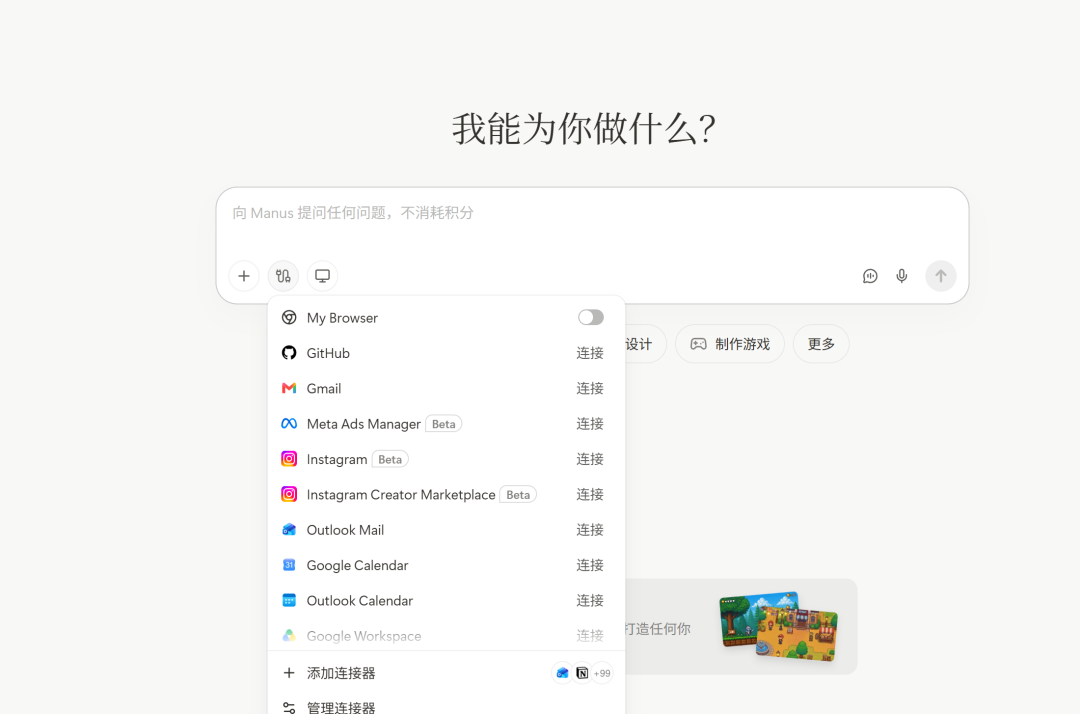Select GitHub connector entry label
Viewport: 1080px width, 714px height.
pyautogui.click(x=328, y=353)
